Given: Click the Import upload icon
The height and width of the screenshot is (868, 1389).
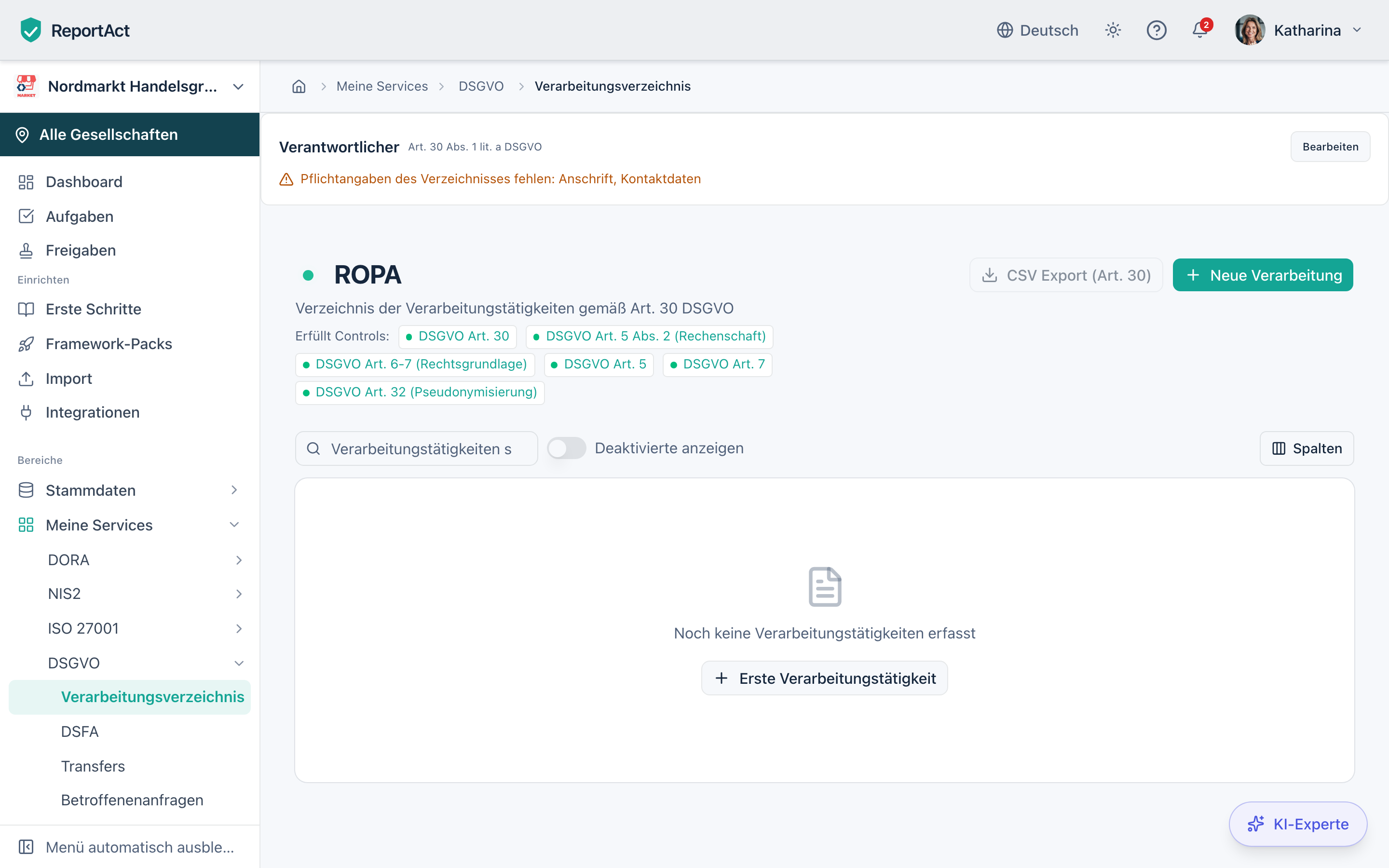Looking at the screenshot, I should click(x=26, y=379).
